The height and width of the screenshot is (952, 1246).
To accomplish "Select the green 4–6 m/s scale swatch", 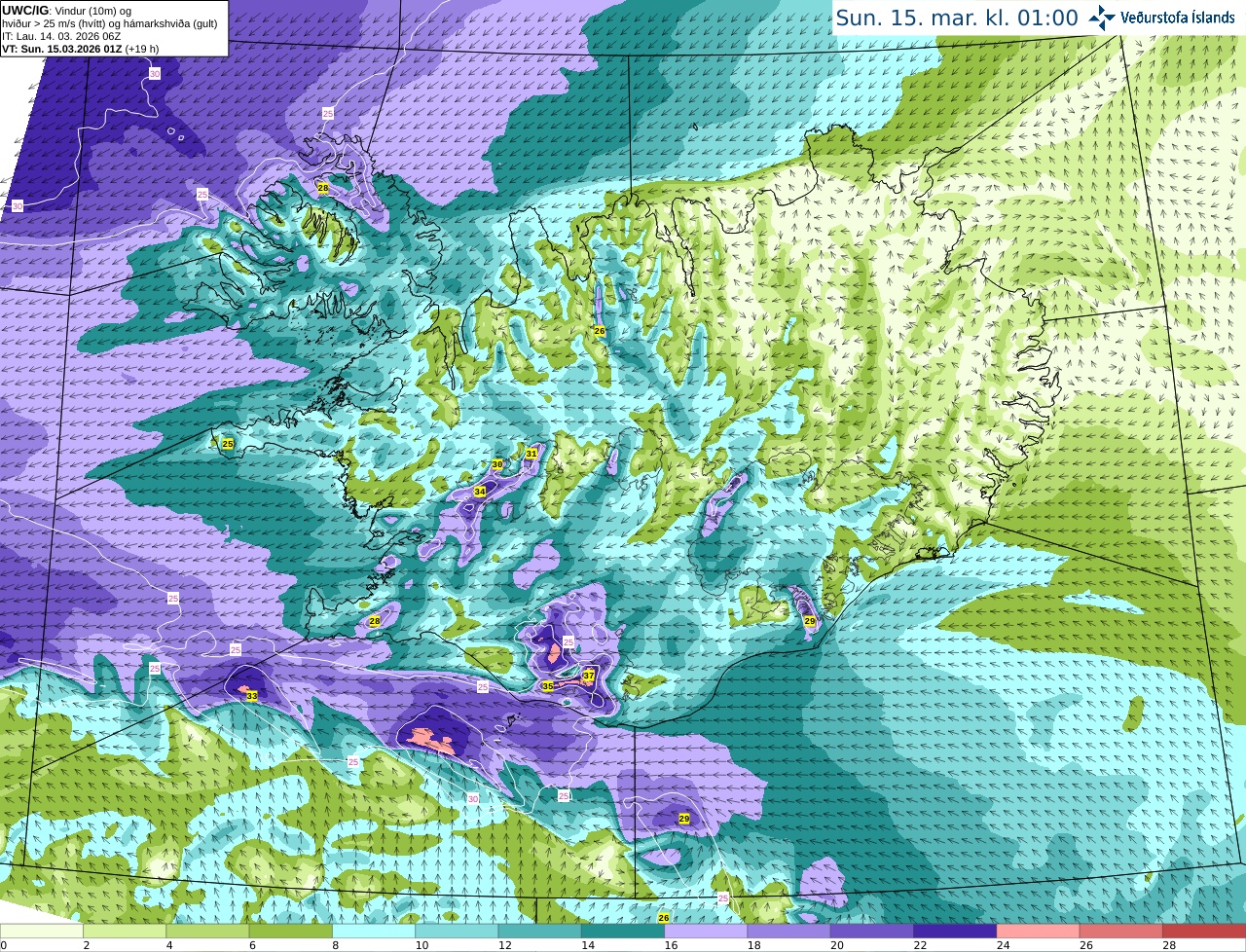I will (207, 932).
